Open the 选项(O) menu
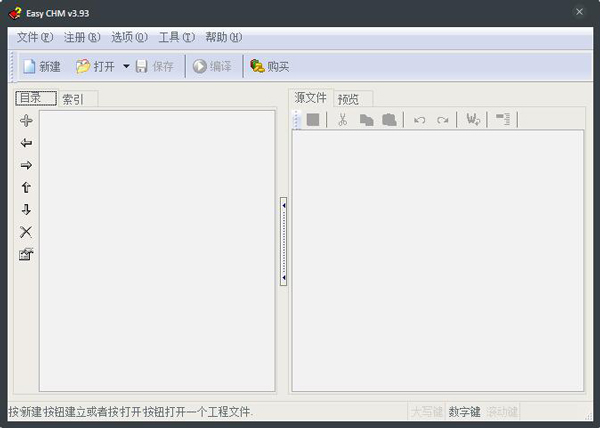The width and height of the screenshot is (600, 428). [129, 37]
